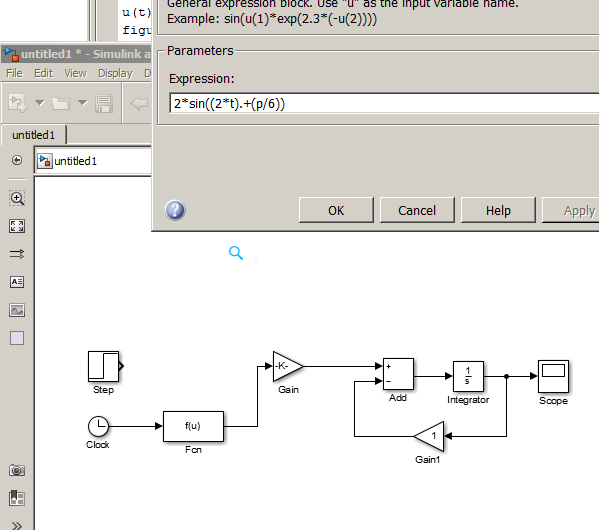Click the dialog help question mark icon
The width and height of the screenshot is (599, 530).
click(175, 210)
